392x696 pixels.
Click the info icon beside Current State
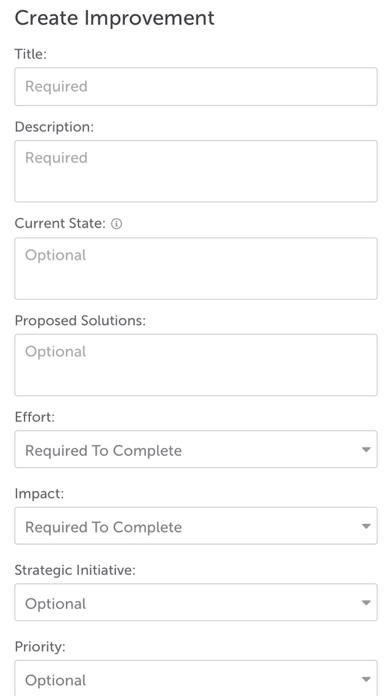pos(116,224)
